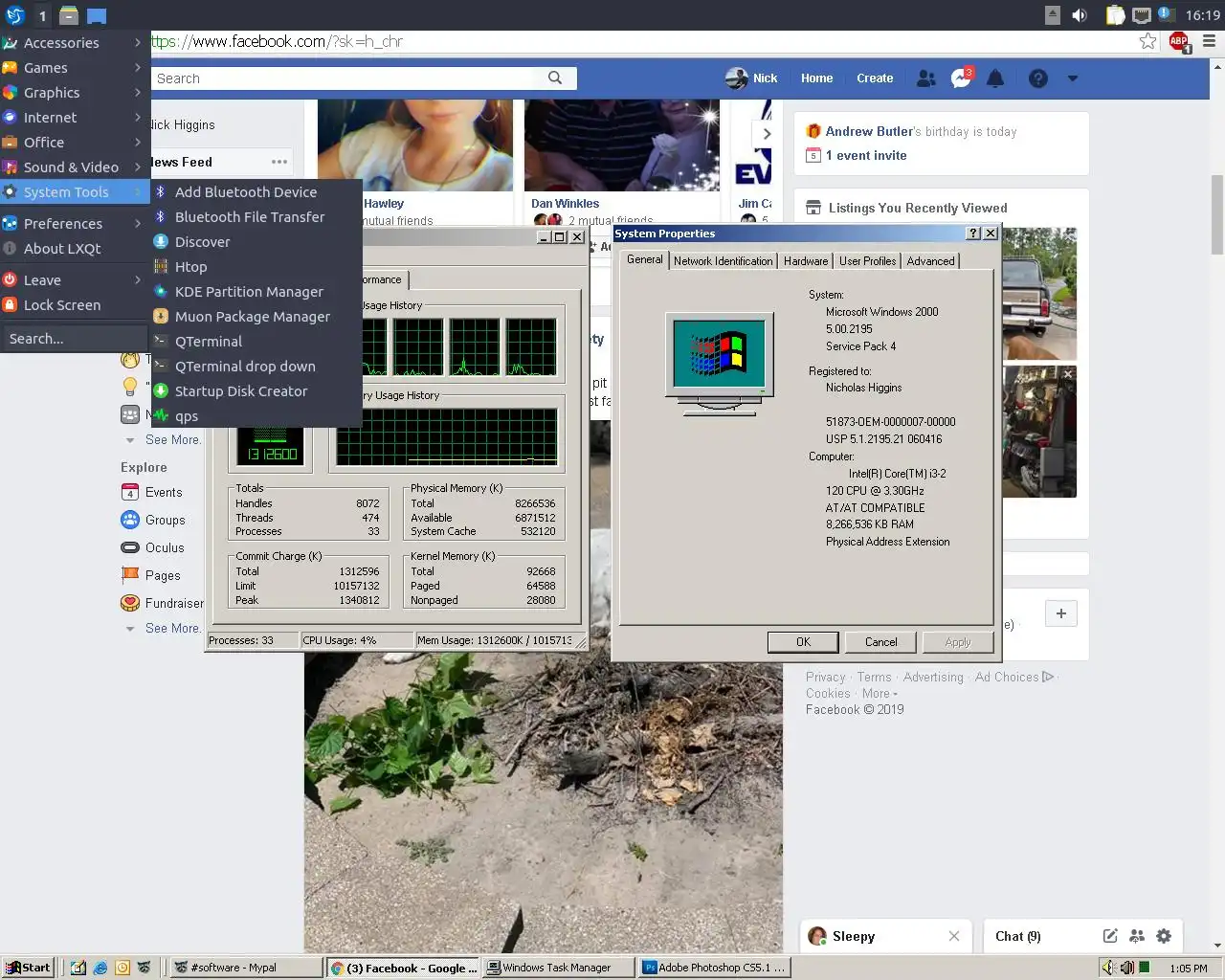Expand the Internet menu category

pyautogui.click(x=75, y=118)
